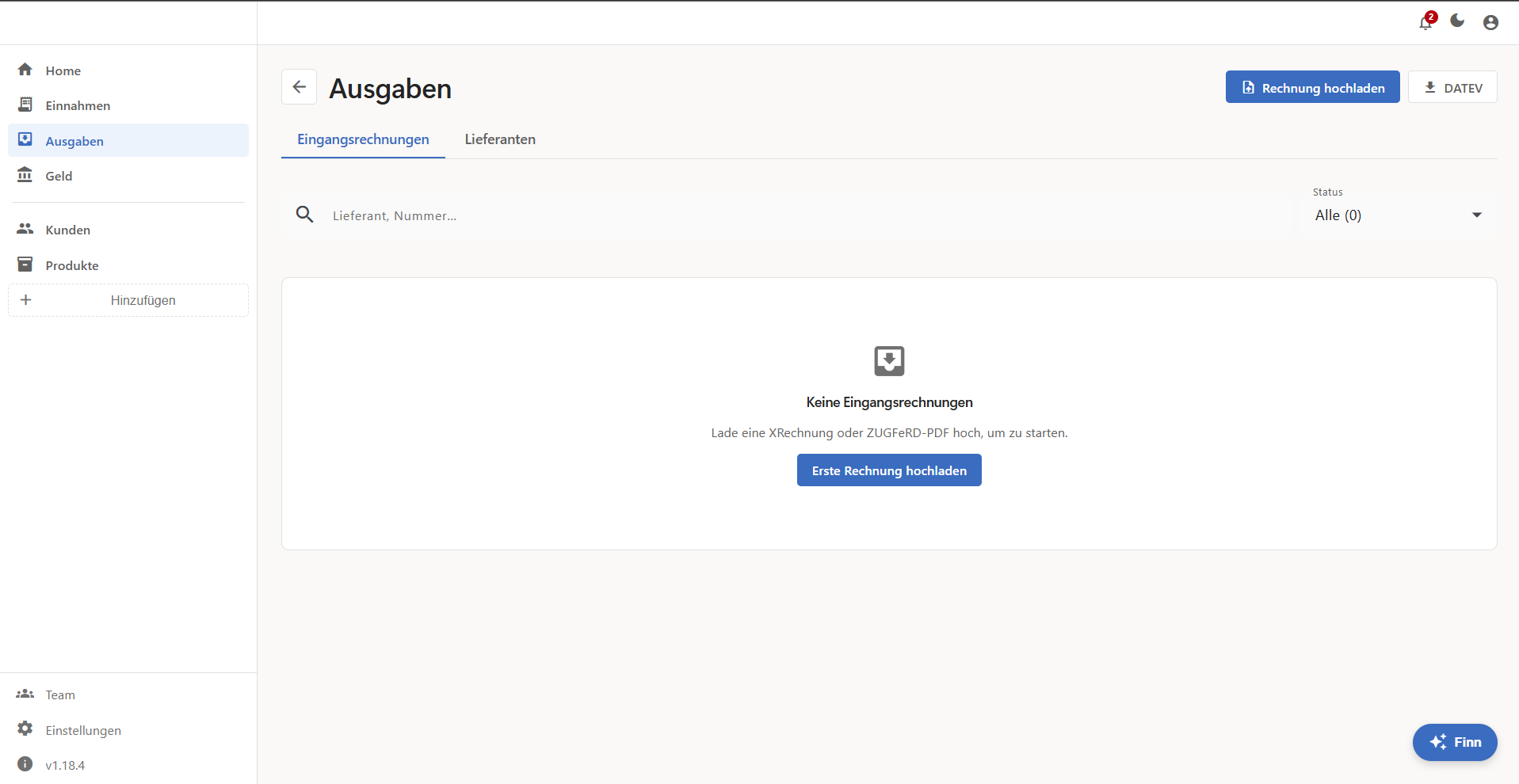This screenshot has height=784, width=1519.
Task: Click the plus icon beside Hinzufügen
Action: [x=25, y=300]
